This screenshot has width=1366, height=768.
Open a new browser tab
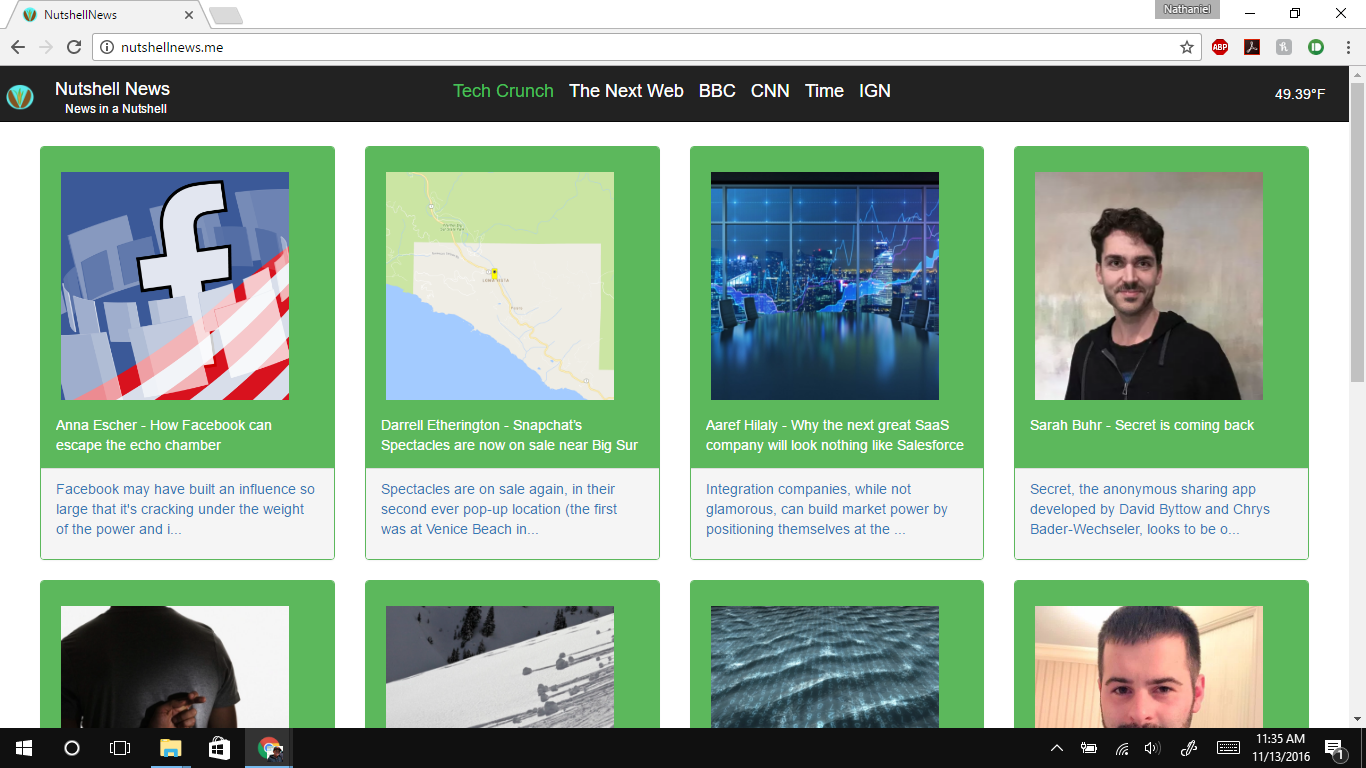point(226,15)
